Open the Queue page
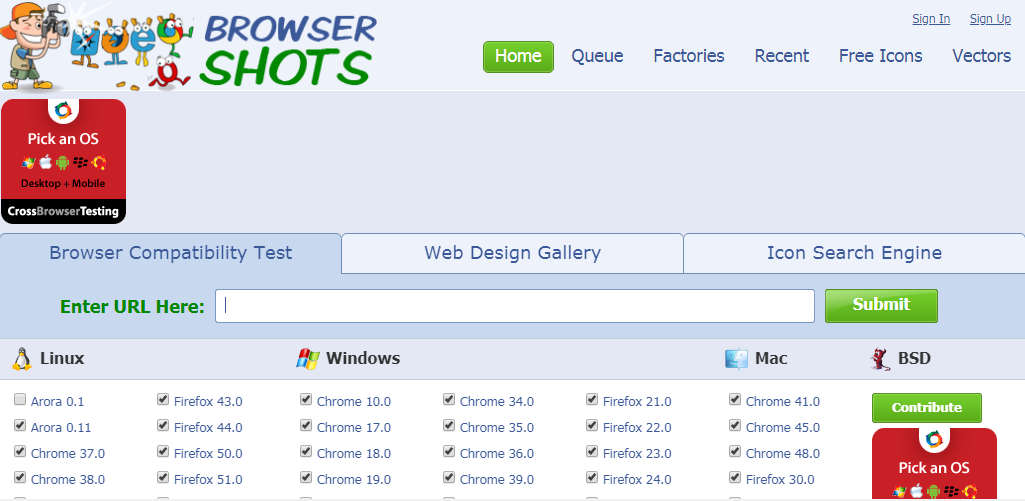The height and width of the screenshot is (501, 1025). (x=597, y=56)
